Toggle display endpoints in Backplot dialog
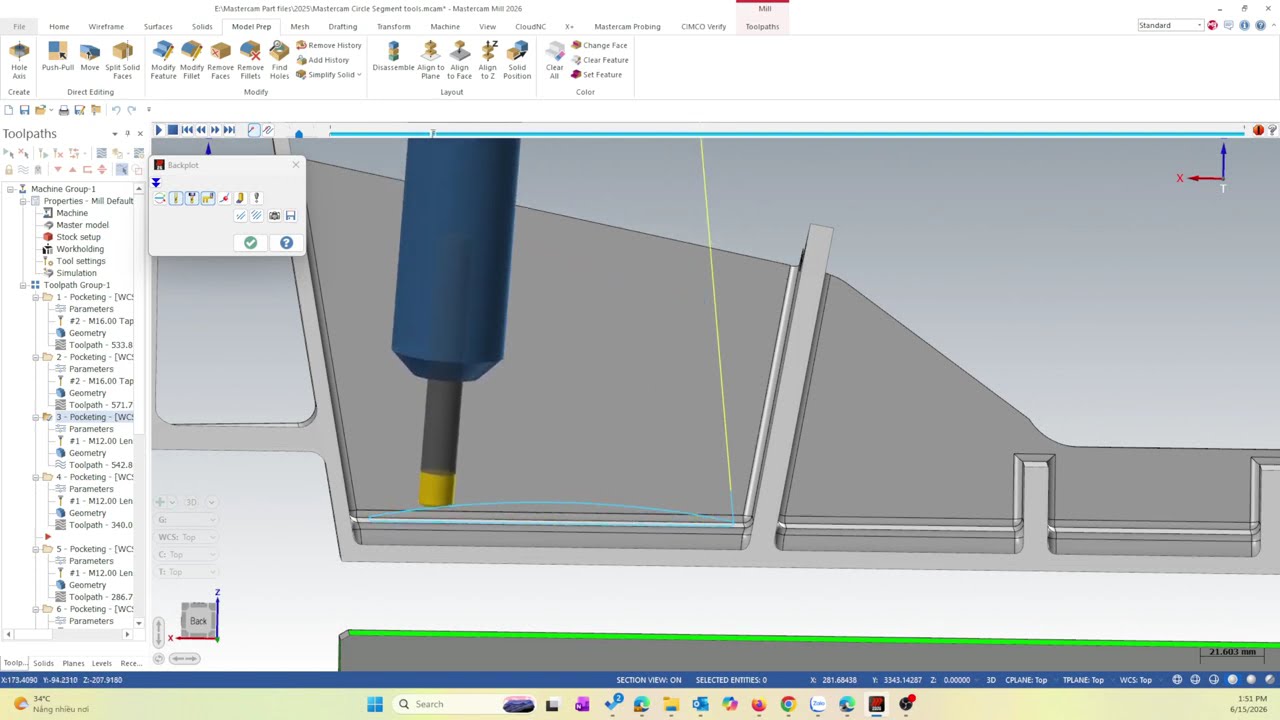Screen dimensions: 1280x720 (x=224, y=199)
